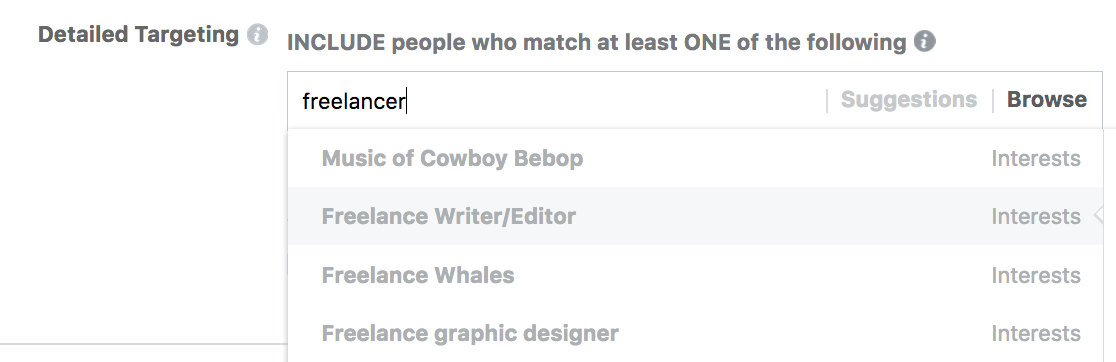Open the Browse tab
Screen dimensions: 1116x362
pyautogui.click(x=1046, y=100)
